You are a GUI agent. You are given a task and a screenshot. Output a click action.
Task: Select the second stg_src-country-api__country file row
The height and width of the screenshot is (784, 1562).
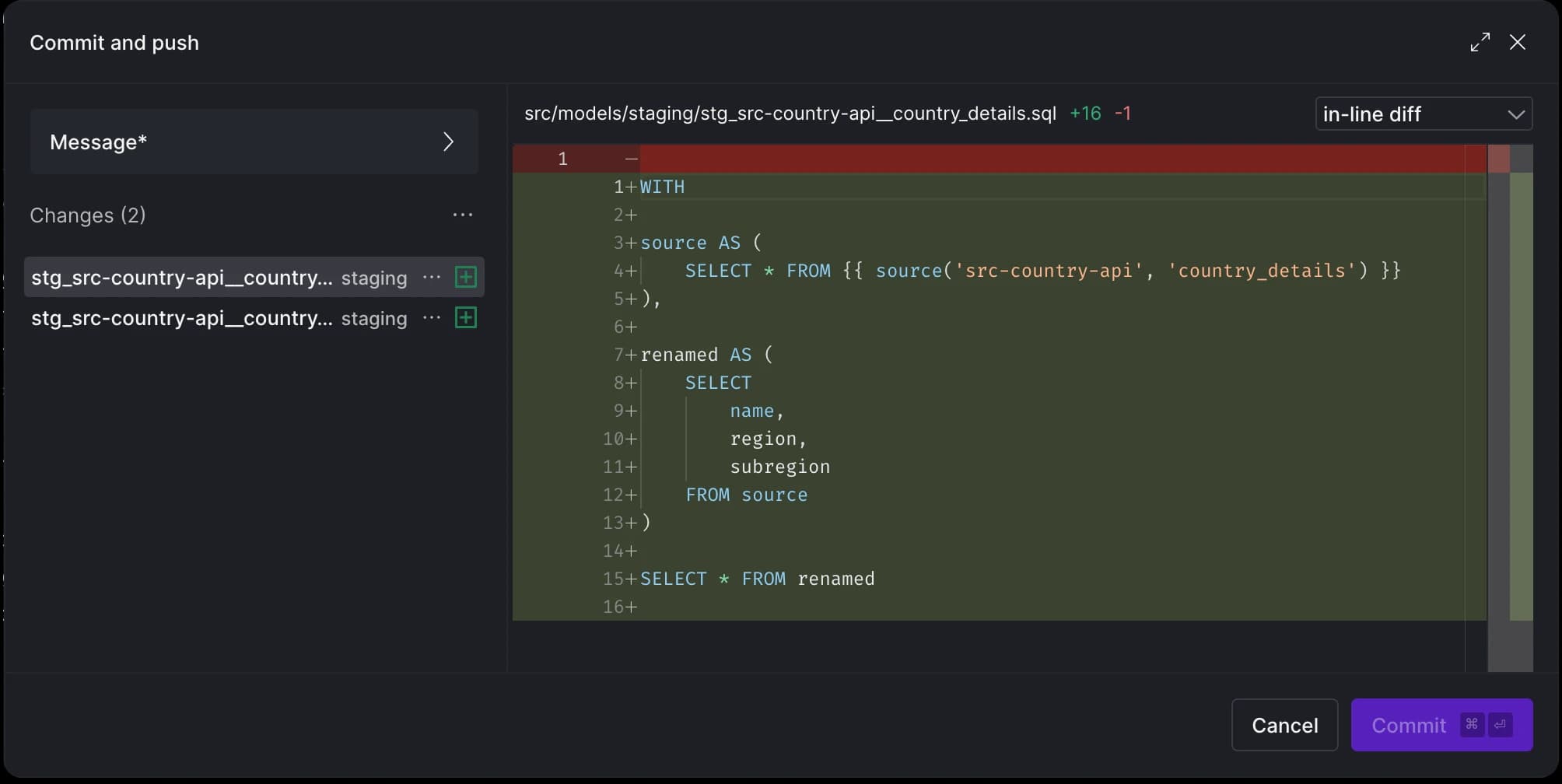[254, 317]
